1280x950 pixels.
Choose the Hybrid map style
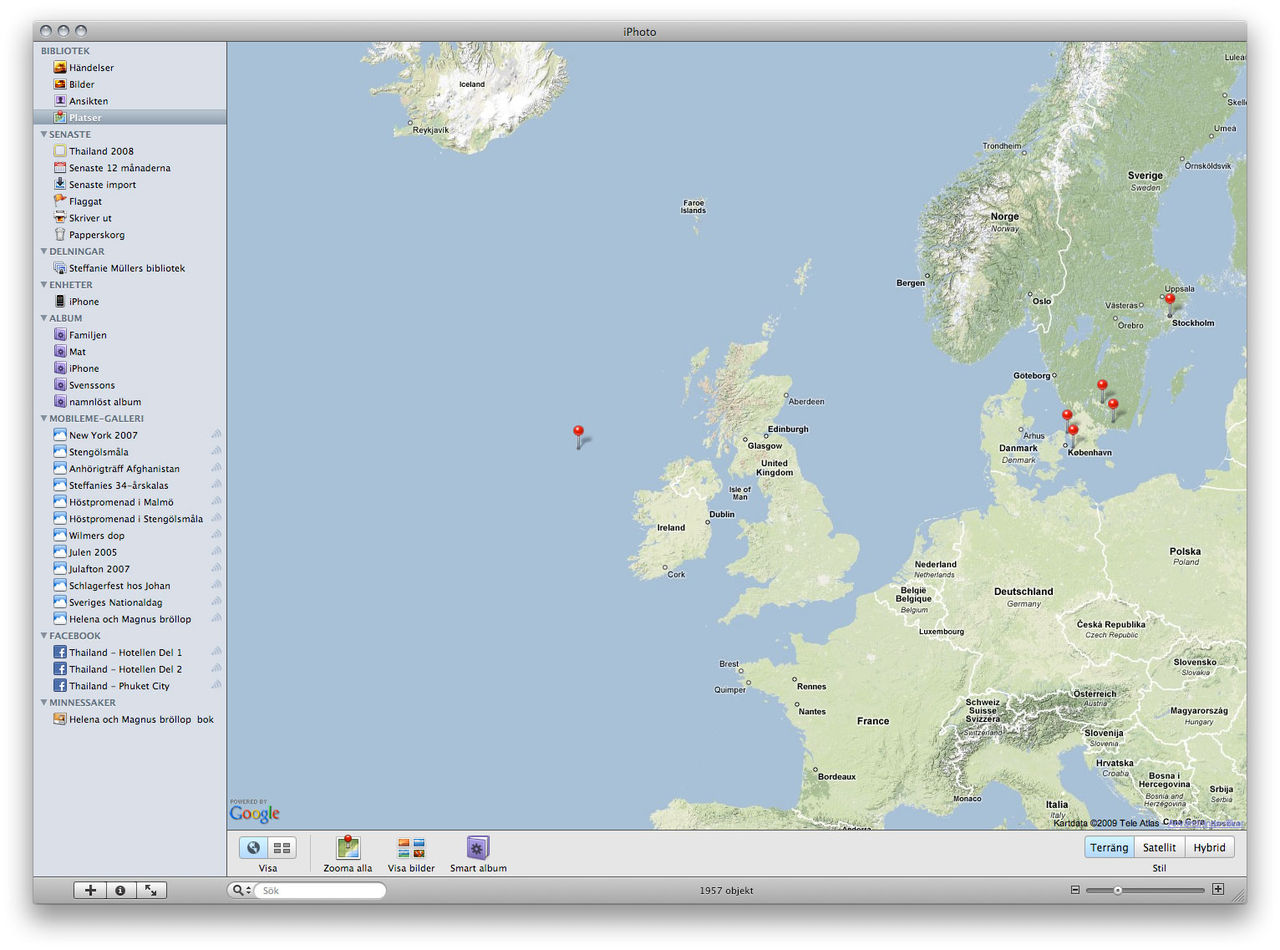[x=1209, y=847]
